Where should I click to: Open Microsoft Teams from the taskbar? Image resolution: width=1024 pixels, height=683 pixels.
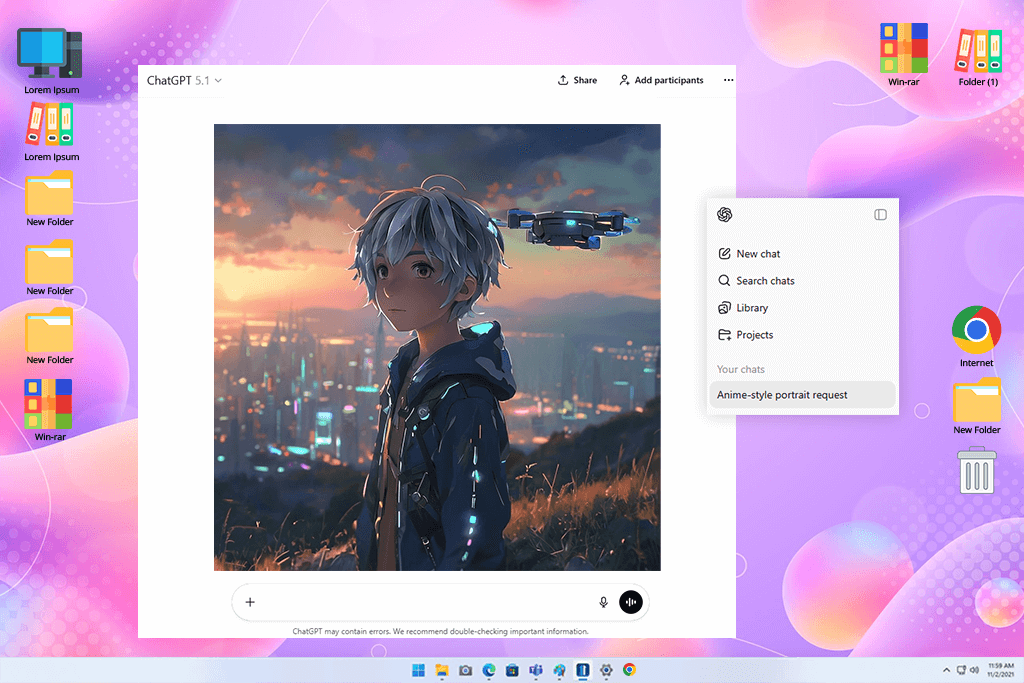pos(536,671)
